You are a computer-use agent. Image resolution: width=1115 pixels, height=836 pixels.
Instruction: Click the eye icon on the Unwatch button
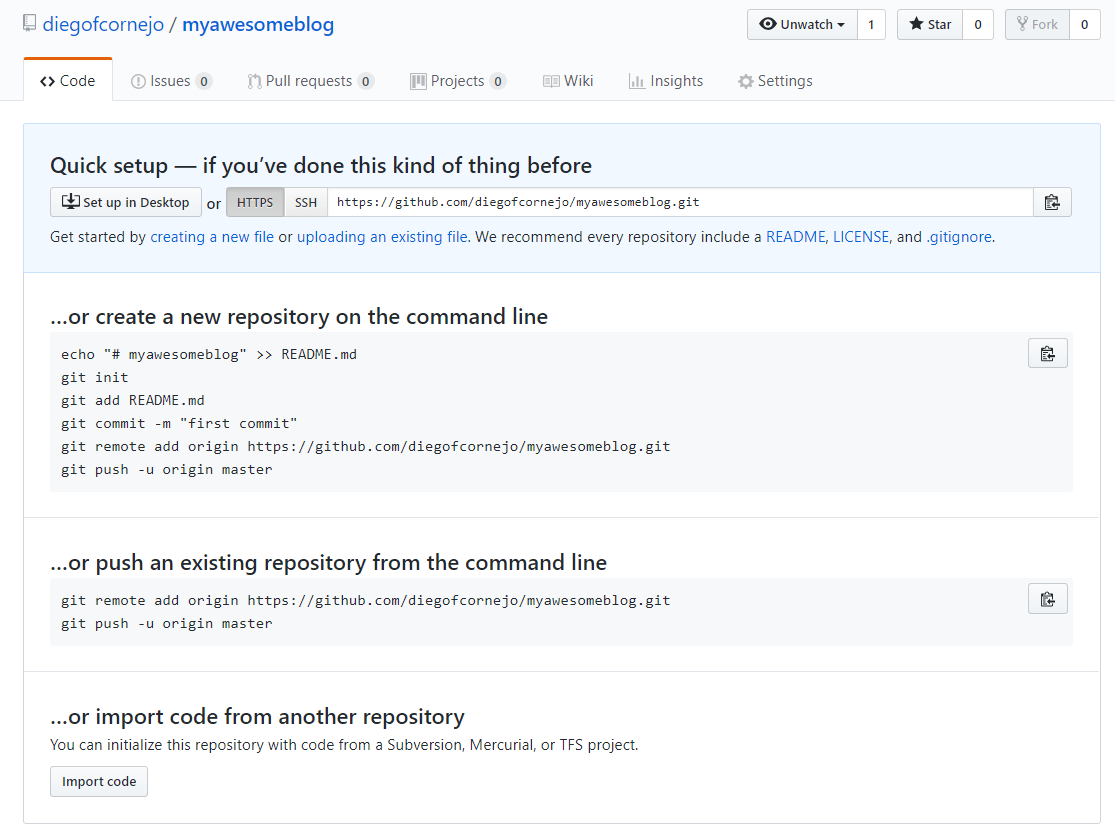[769, 23]
